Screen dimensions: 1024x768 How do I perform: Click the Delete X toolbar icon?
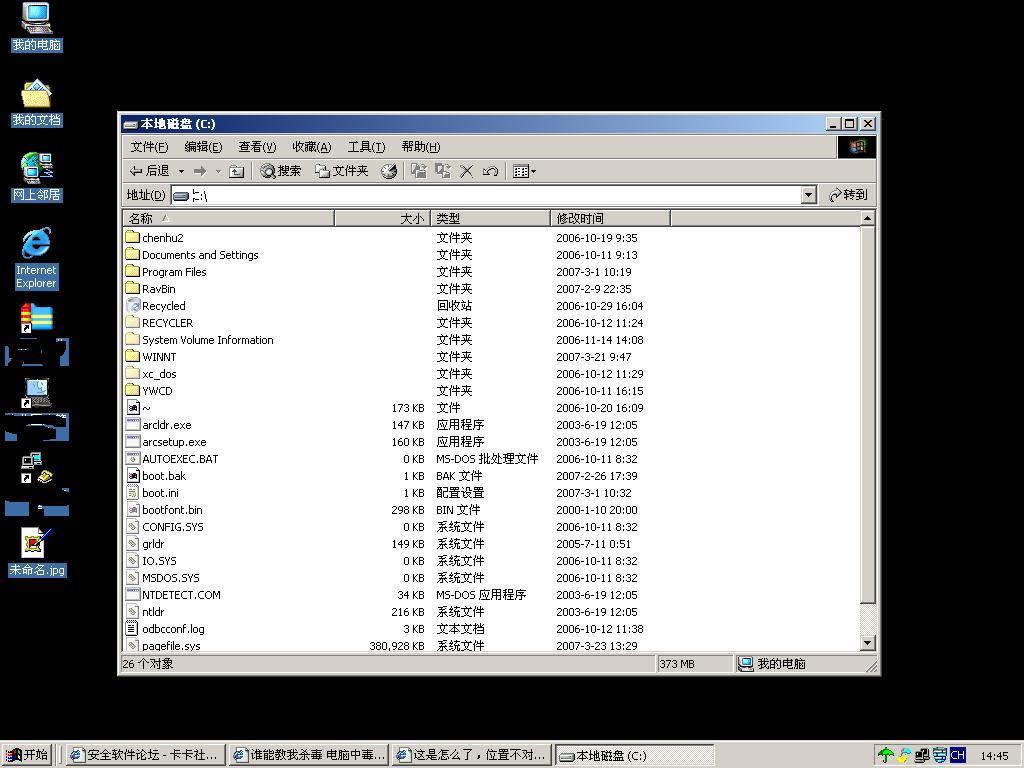click(466, 172)
